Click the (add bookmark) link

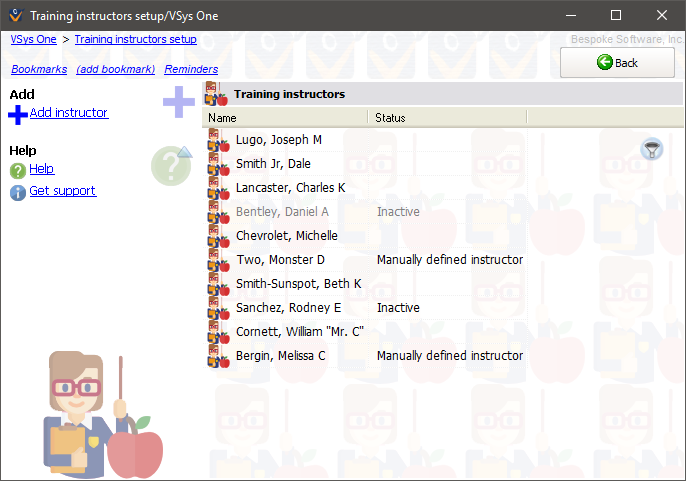coord(115,69)
